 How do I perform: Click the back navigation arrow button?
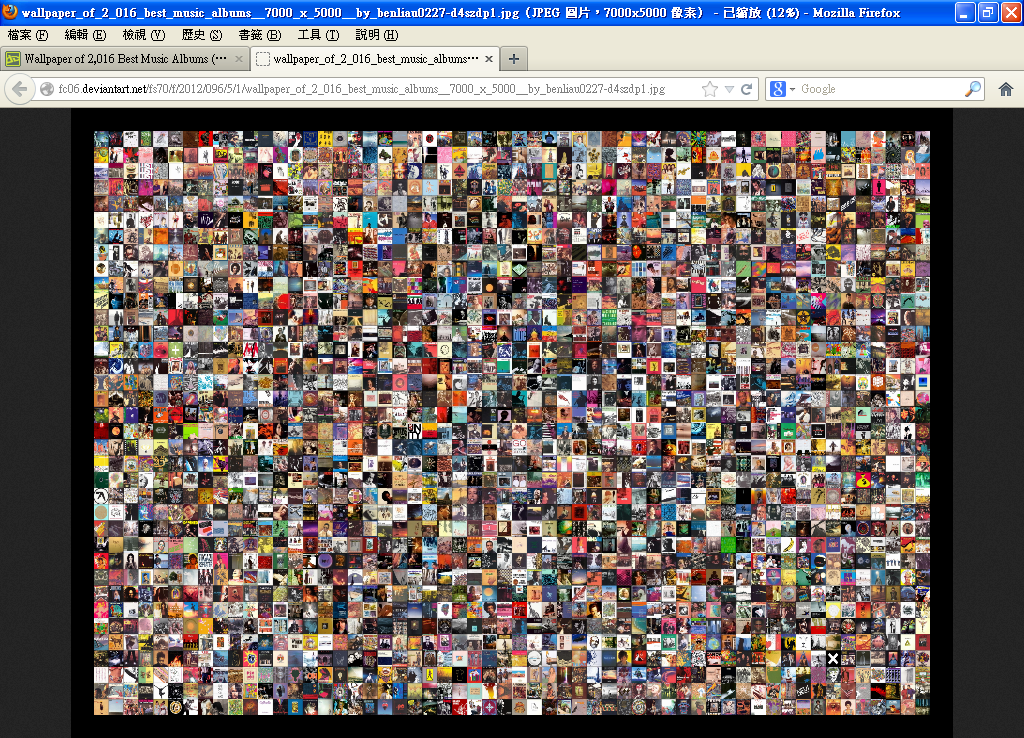pos(19,89)
